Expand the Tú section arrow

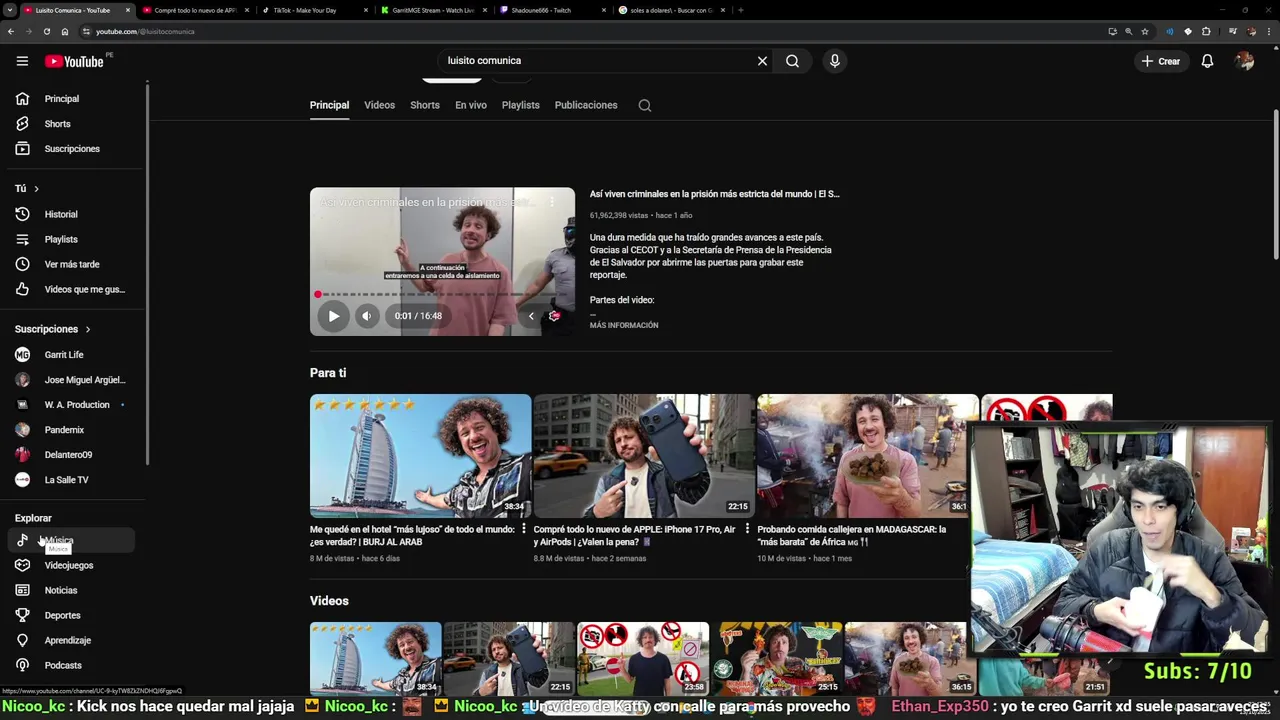[x=37, y=189]
